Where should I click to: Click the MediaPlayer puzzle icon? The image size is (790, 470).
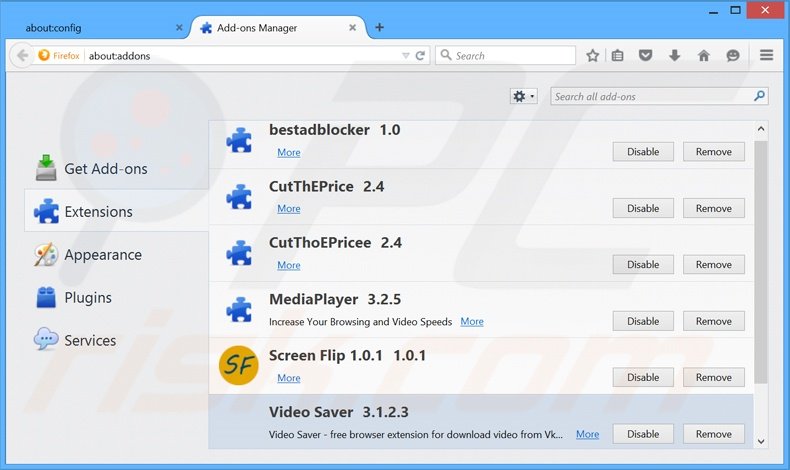click(239, 309)
